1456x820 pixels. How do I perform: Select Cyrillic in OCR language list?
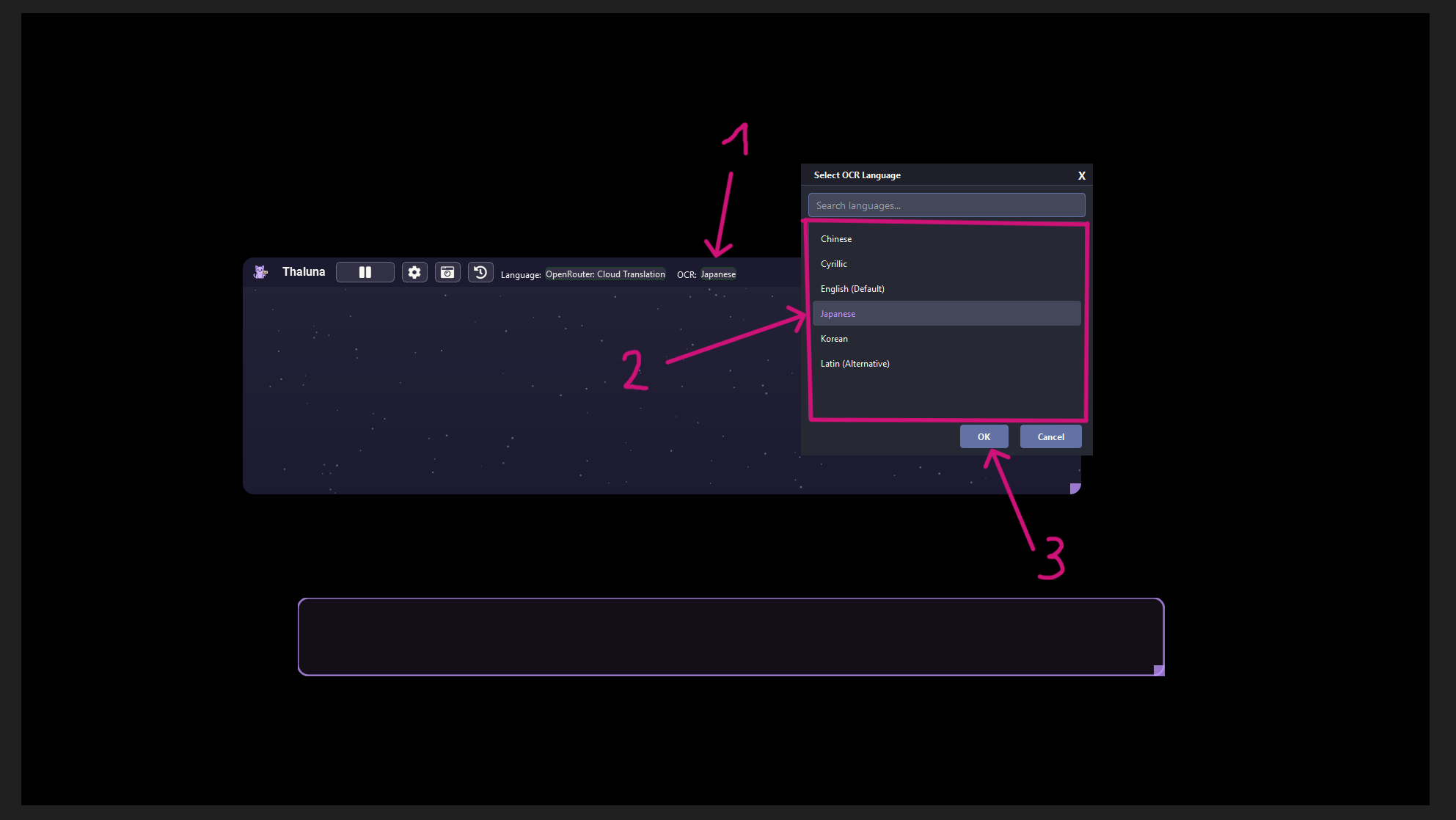[834, 264]
